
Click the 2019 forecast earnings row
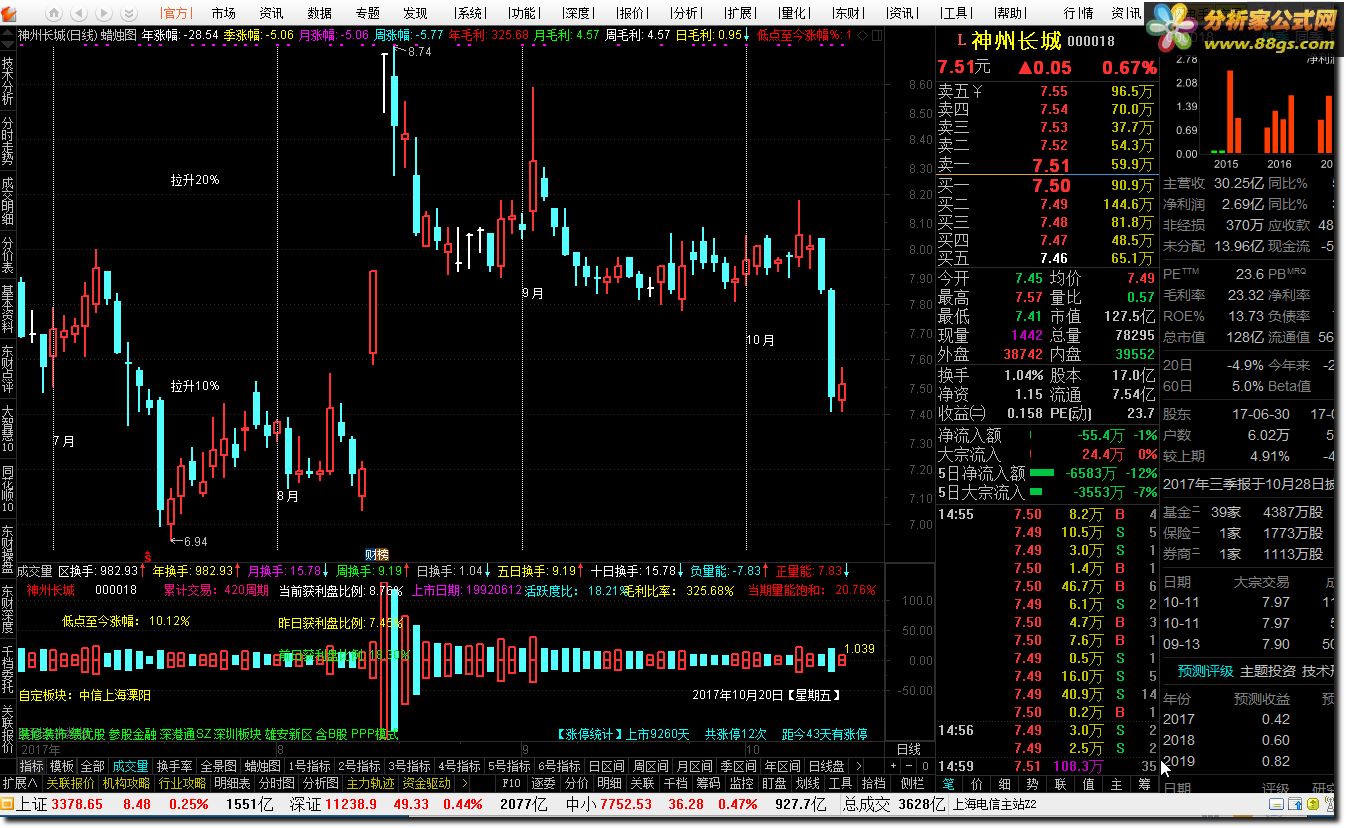pyautogui.click(x=1248, y=761)
